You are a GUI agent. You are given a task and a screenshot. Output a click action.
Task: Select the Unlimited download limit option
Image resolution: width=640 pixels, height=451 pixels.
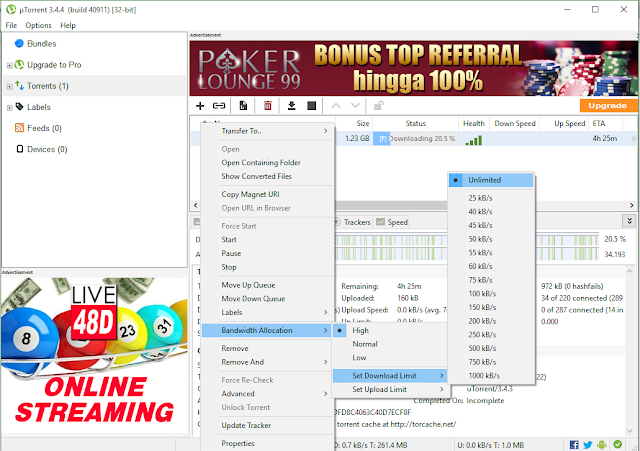(x=491, y=180)
